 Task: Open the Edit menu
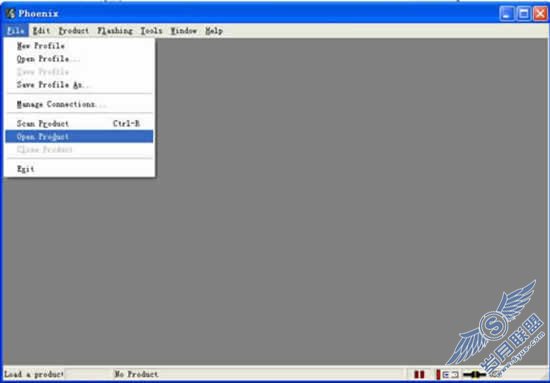(41, 31)
